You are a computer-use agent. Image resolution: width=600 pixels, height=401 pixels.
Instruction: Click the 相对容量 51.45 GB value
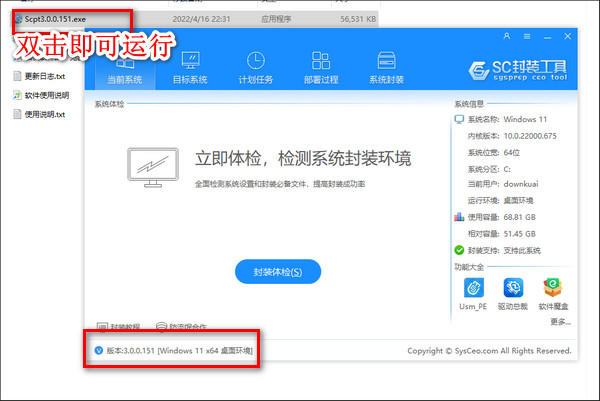point(519,234)
